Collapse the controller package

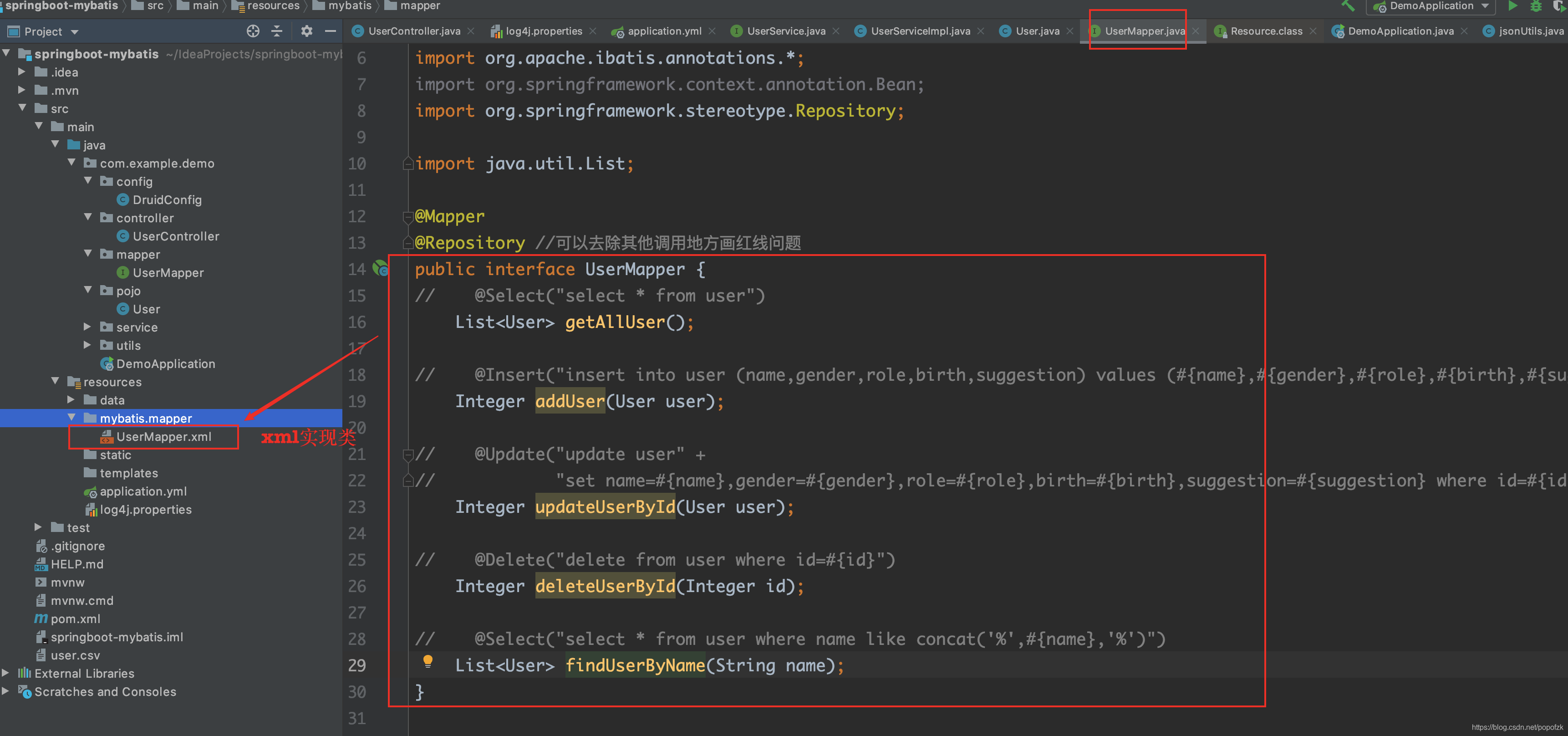coord(88,217)
